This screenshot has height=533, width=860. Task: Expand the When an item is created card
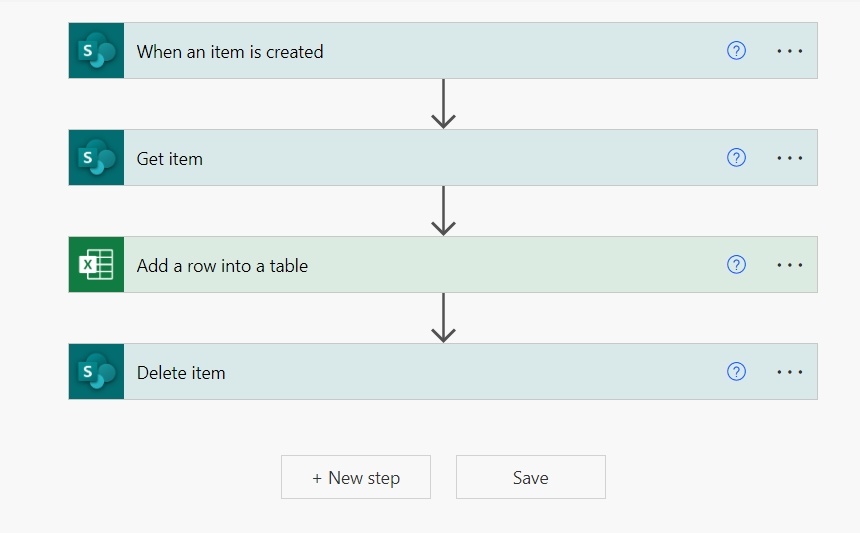pyautogui.click(x=400, y=51)
